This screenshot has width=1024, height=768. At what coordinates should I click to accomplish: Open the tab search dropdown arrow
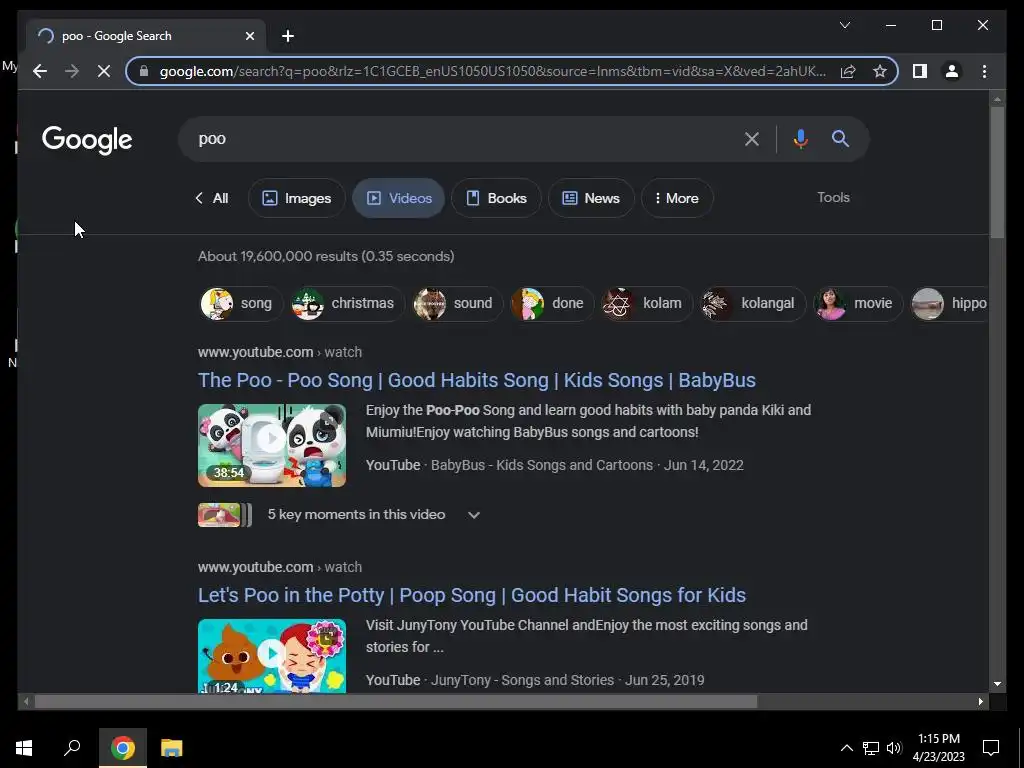click(x=845, y=25)
